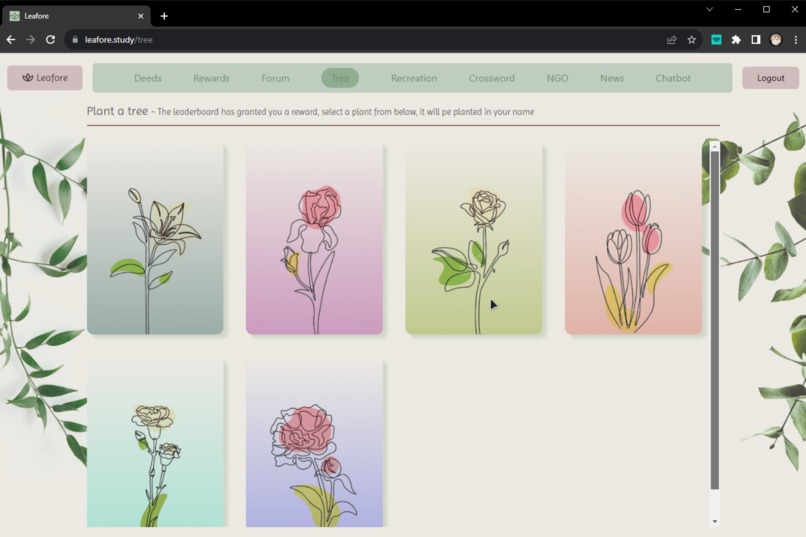Viewport: 806px width, 537px height.
Task: Open the Chatbot page
Action: tap(673, 78)
